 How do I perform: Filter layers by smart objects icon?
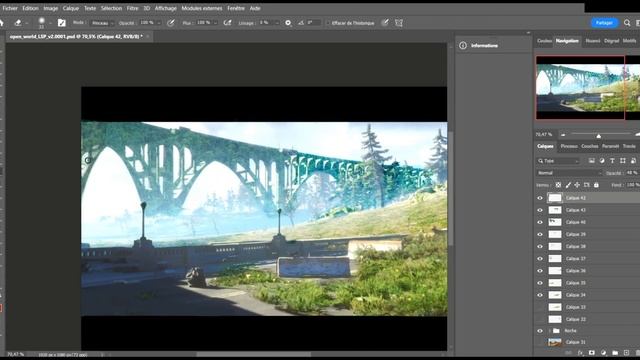(633, 161)
